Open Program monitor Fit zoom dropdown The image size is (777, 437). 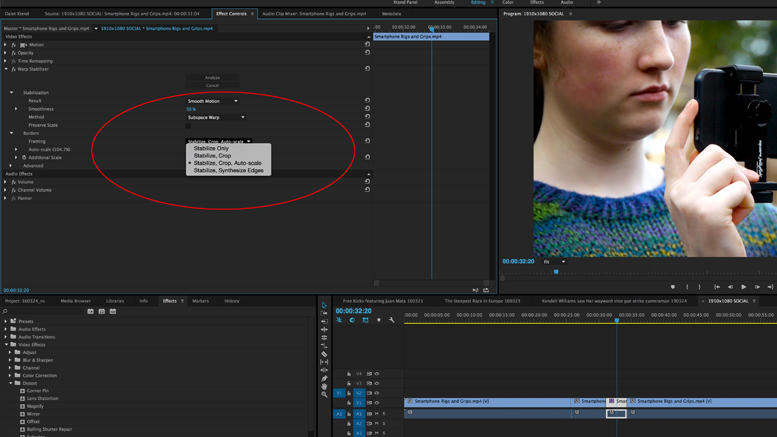554,262
